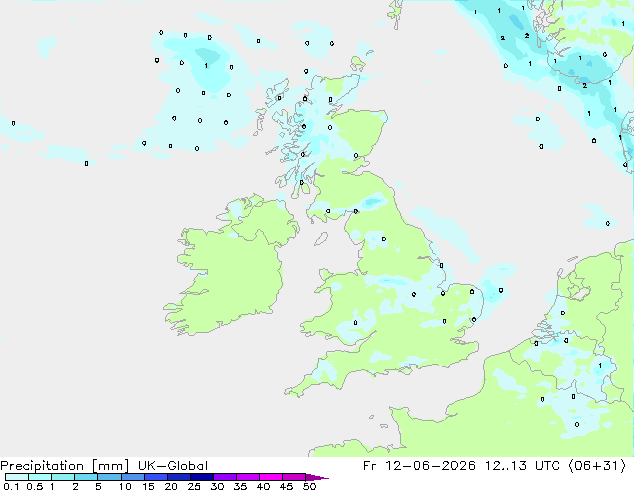Click the legend value '10'

(x=125, y=486)
